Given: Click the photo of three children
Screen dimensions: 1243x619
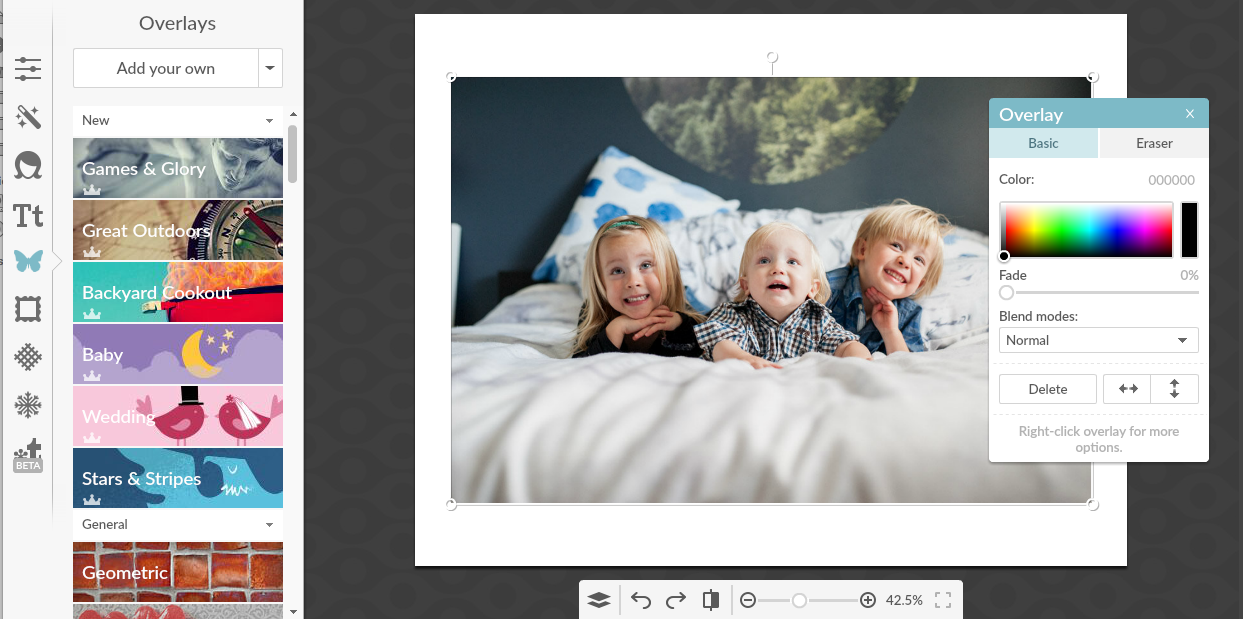Looking at the screenshot, I should [x=771, y=290].
